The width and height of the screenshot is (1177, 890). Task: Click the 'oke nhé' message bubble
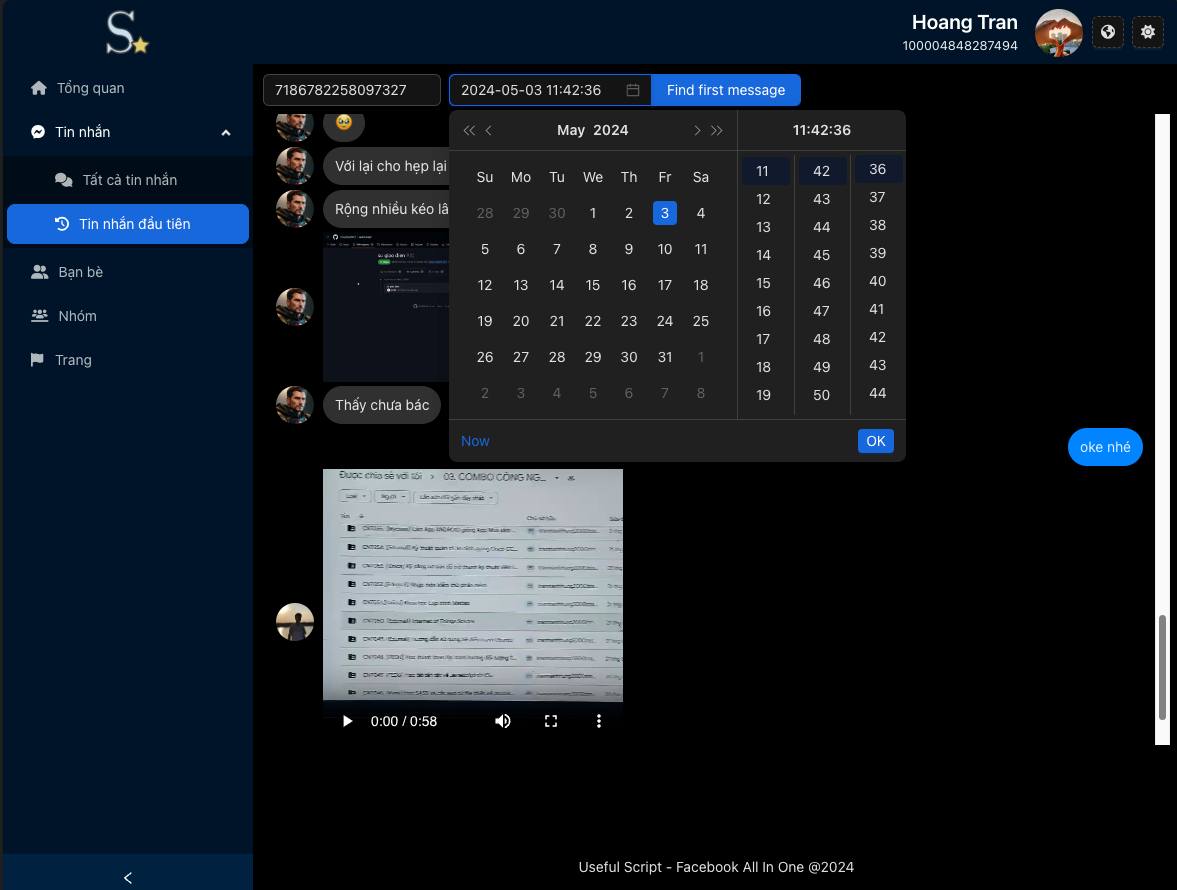click(x=1105, y=447)
